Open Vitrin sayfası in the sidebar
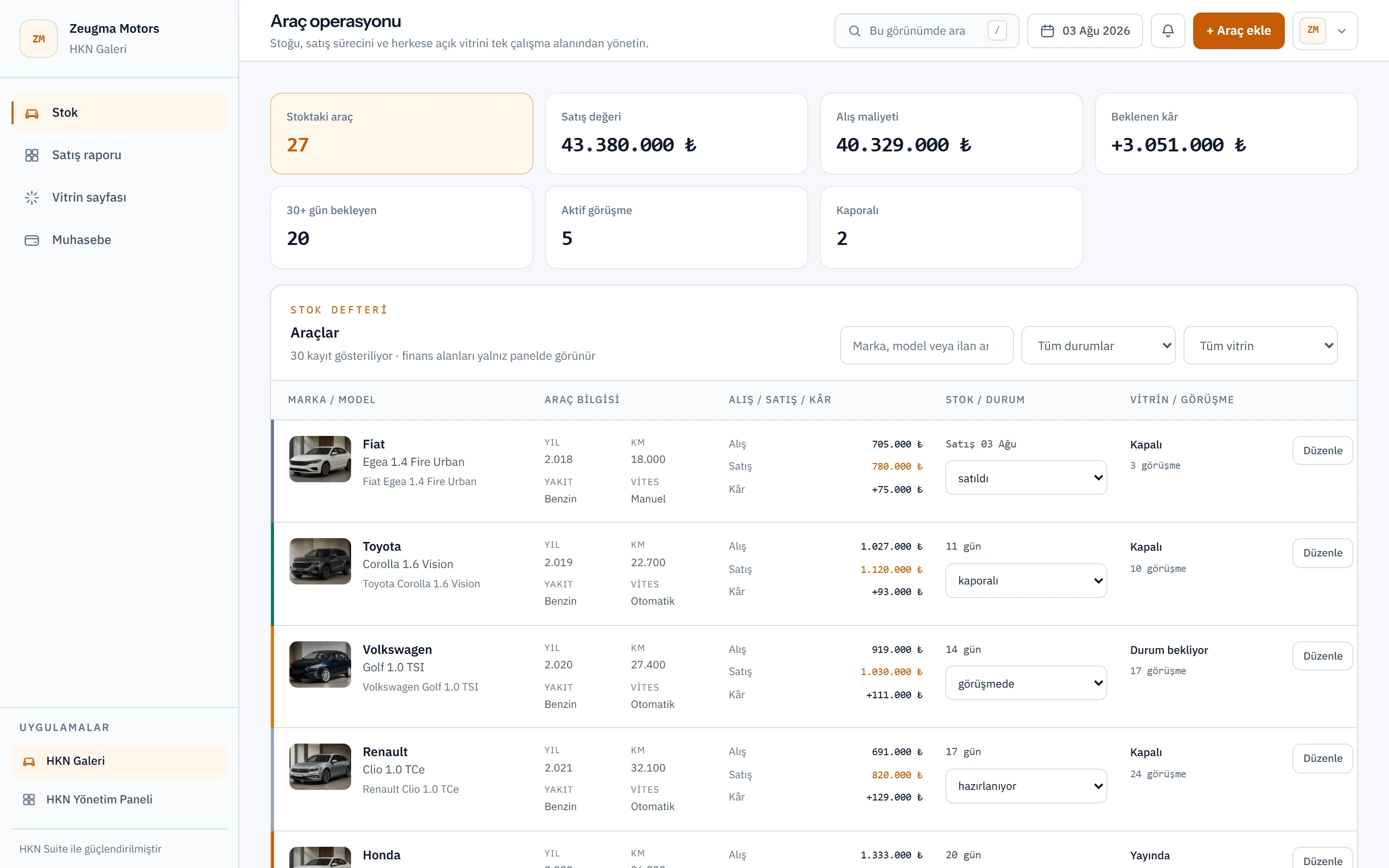 click(x=119, y=198)
